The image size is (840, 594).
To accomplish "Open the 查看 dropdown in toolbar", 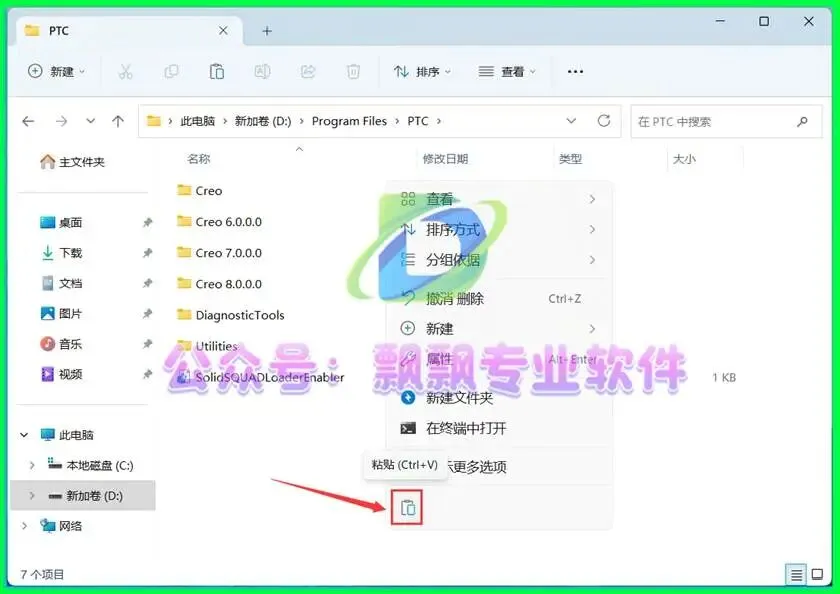I will tap(507, 71).
